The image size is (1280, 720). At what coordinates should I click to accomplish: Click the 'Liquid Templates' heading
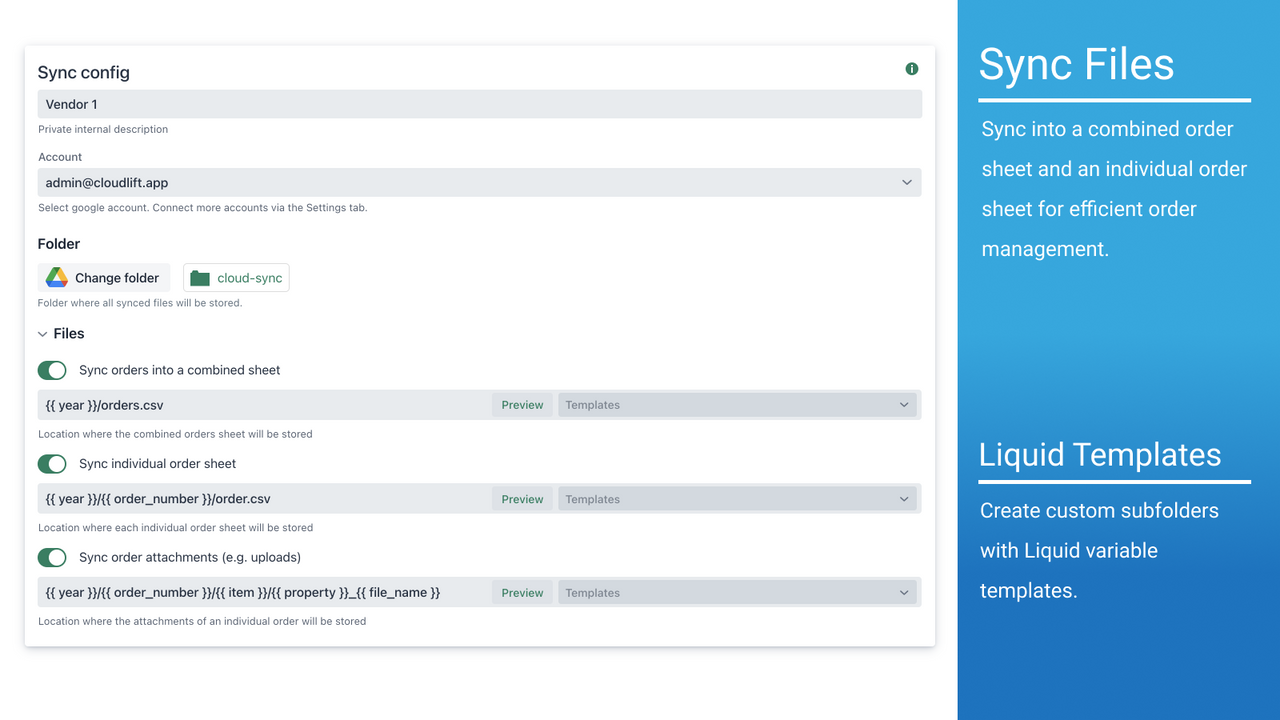click(x=1100, y=455)
